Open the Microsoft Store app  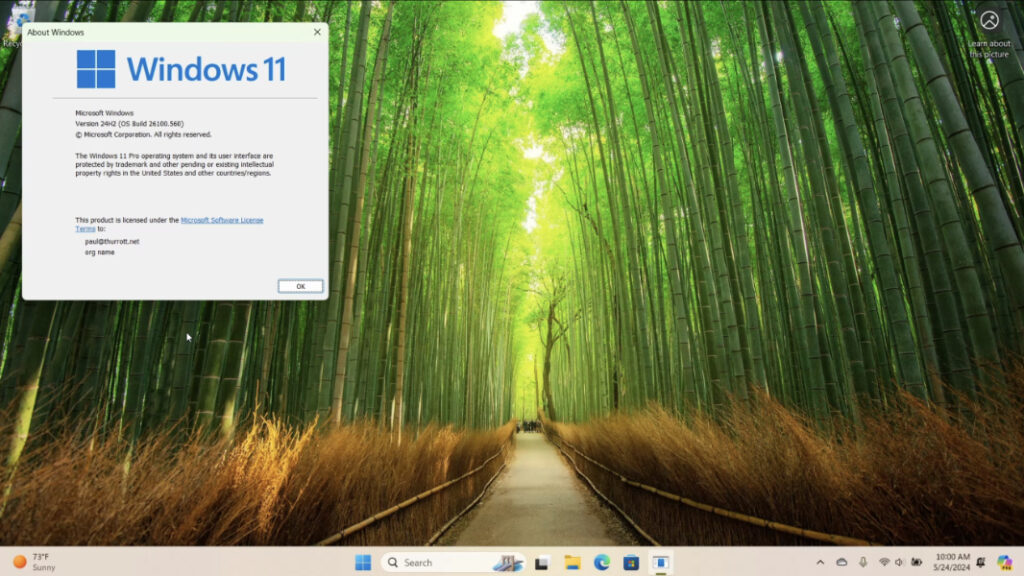pos(630,562)
